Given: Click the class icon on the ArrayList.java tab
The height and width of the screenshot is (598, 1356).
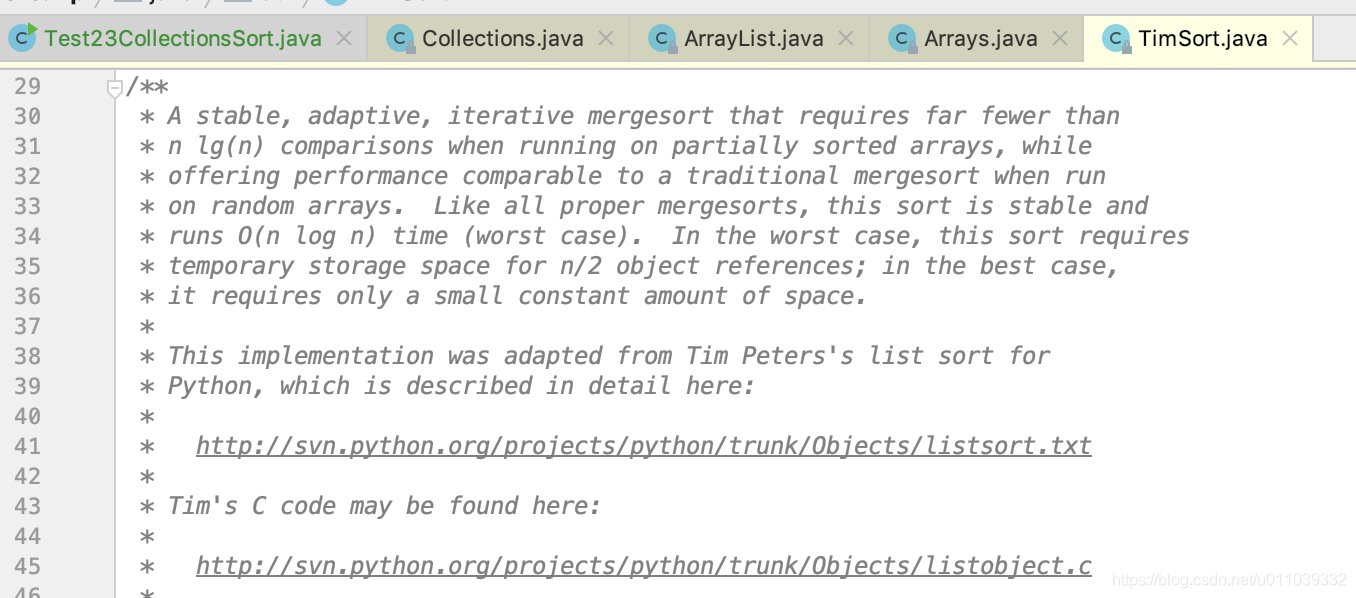Looking at the screenshot, I should pos(662,38).
